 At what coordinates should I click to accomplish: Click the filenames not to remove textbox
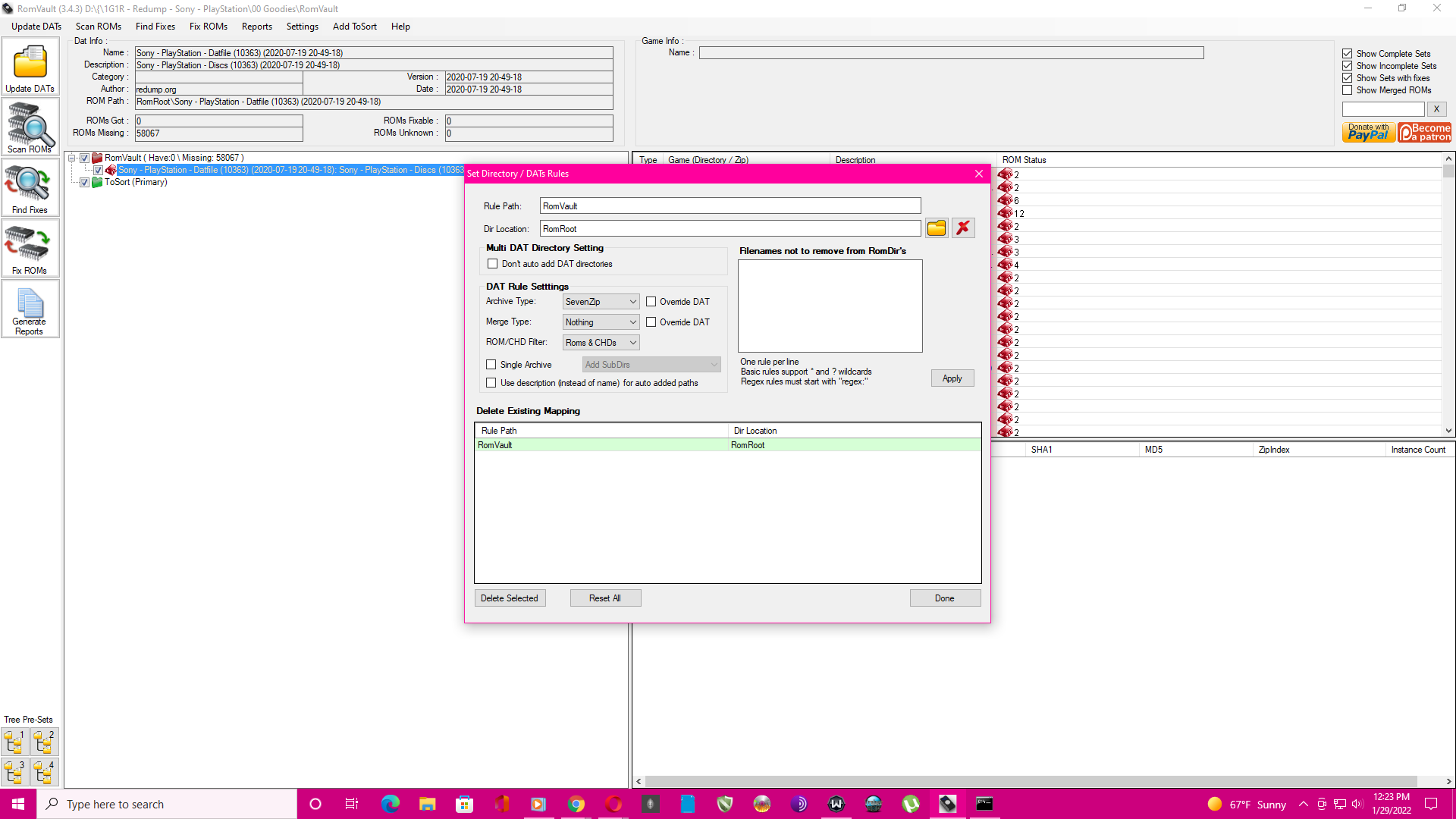tap(830, 306)
